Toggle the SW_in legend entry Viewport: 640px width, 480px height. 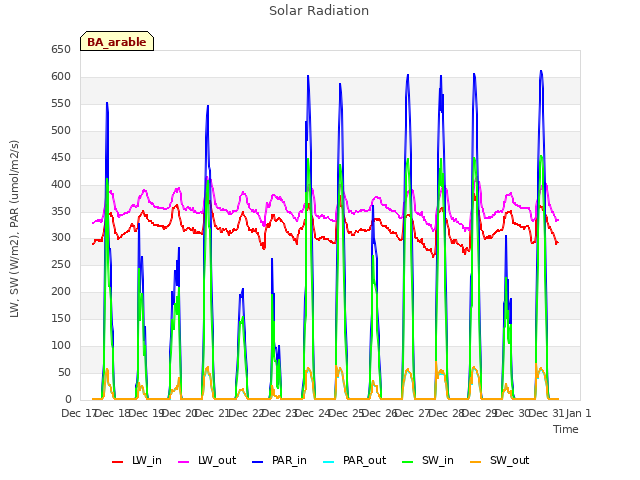(x=428, y=461)
